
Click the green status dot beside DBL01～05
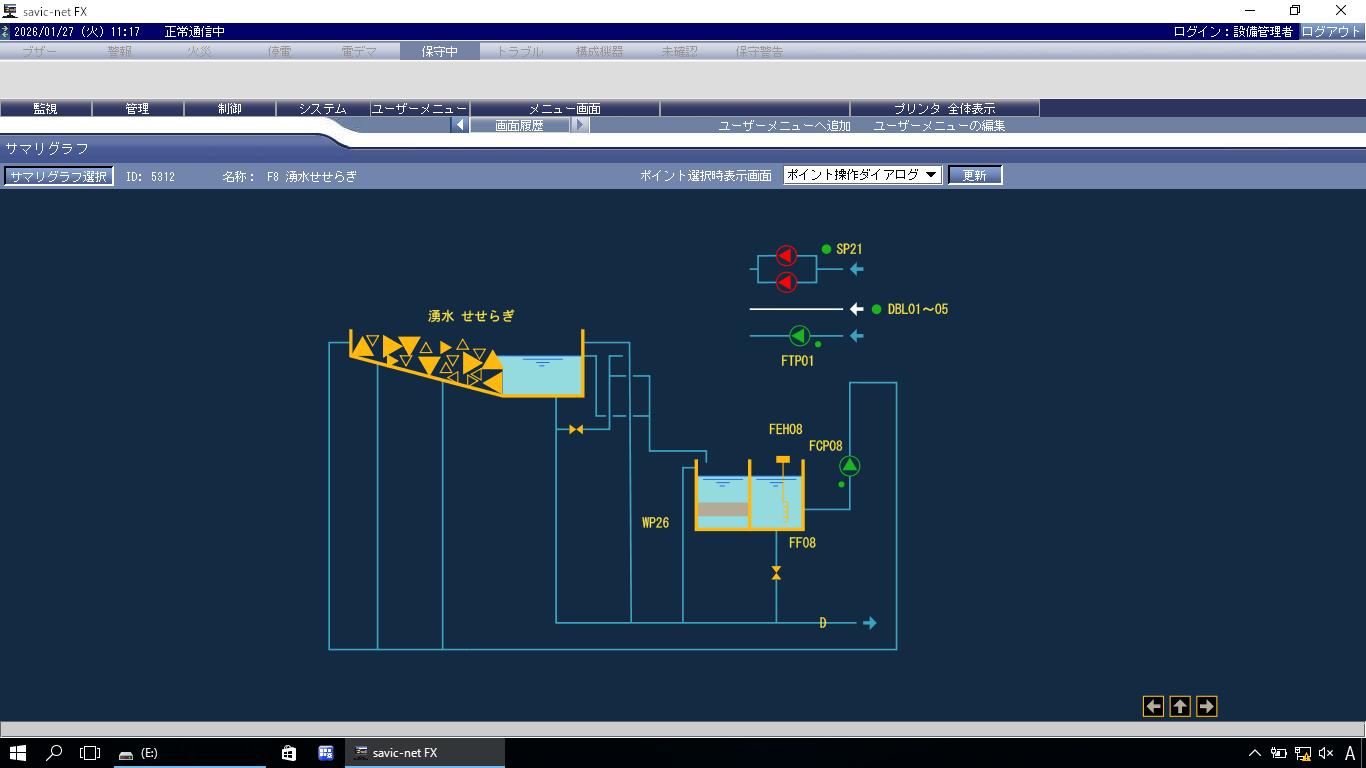[876, 310]
